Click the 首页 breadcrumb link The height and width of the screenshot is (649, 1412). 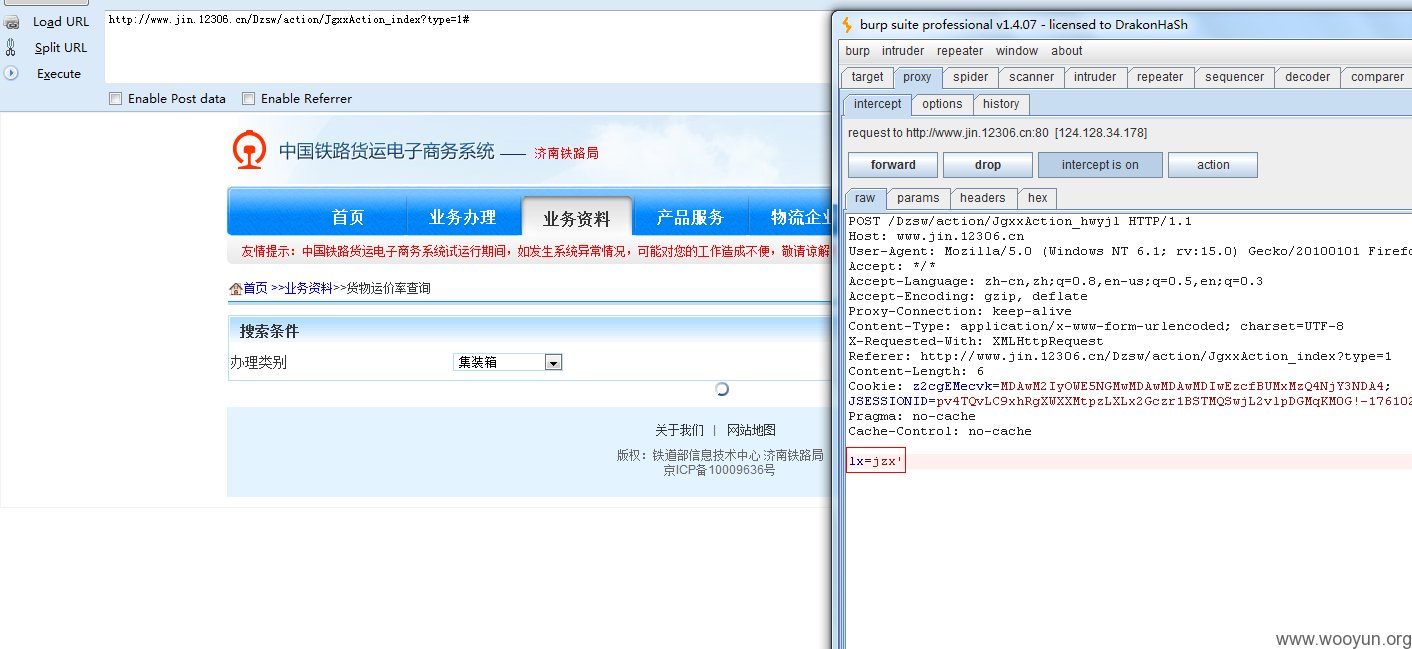(x=256, y=288)
